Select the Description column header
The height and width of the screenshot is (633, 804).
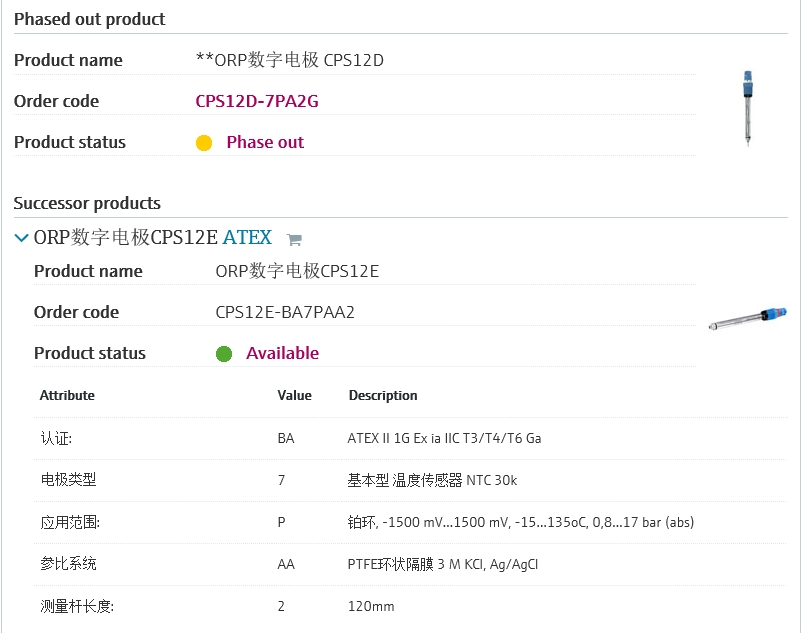(x=383, y=395)
